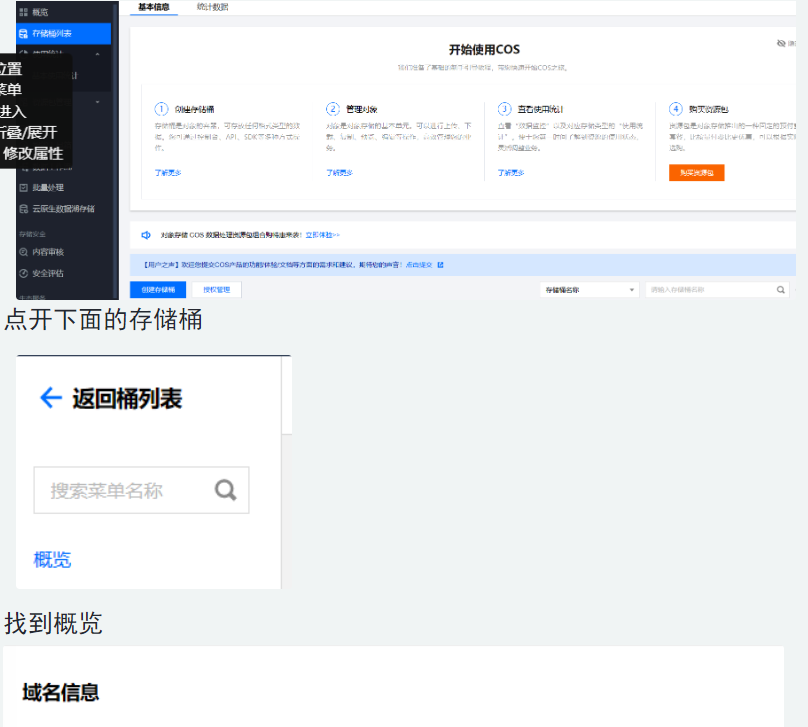Click search magnifier in bucket name field
The height and width of the screenshot is (727, 808).
click(x=781, y=290)
